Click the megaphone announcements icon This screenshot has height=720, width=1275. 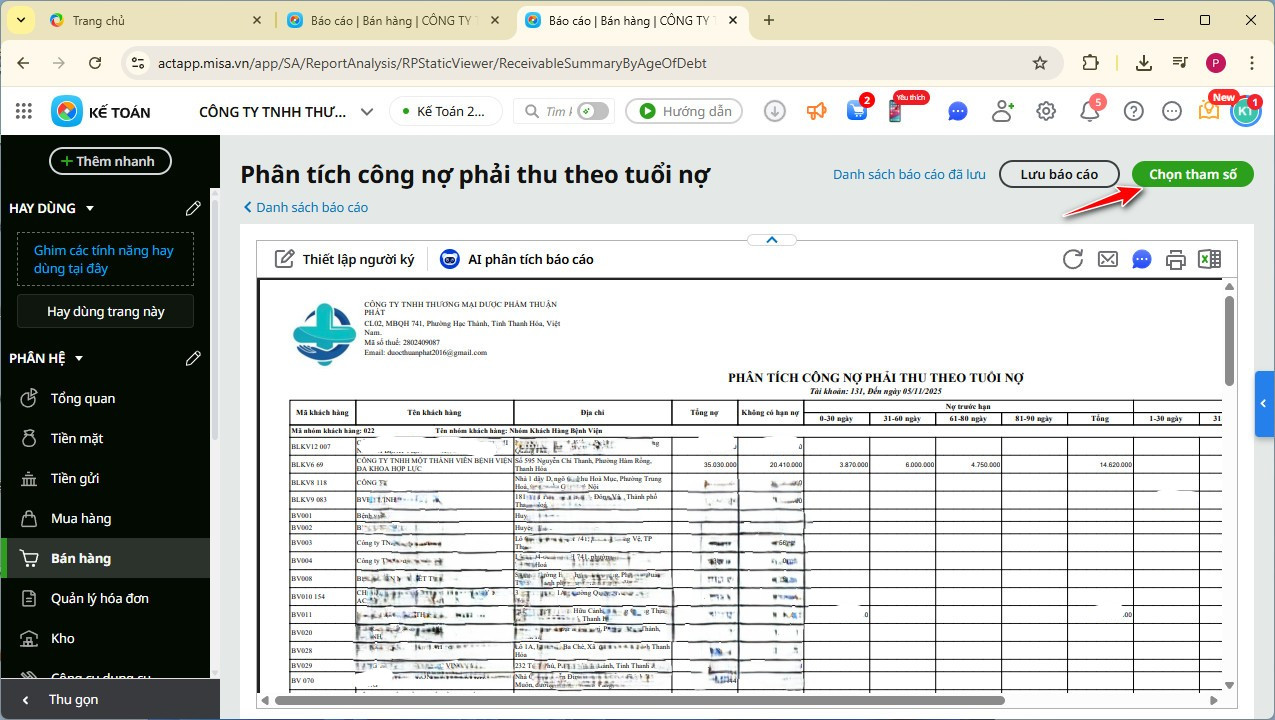(815, 111)
